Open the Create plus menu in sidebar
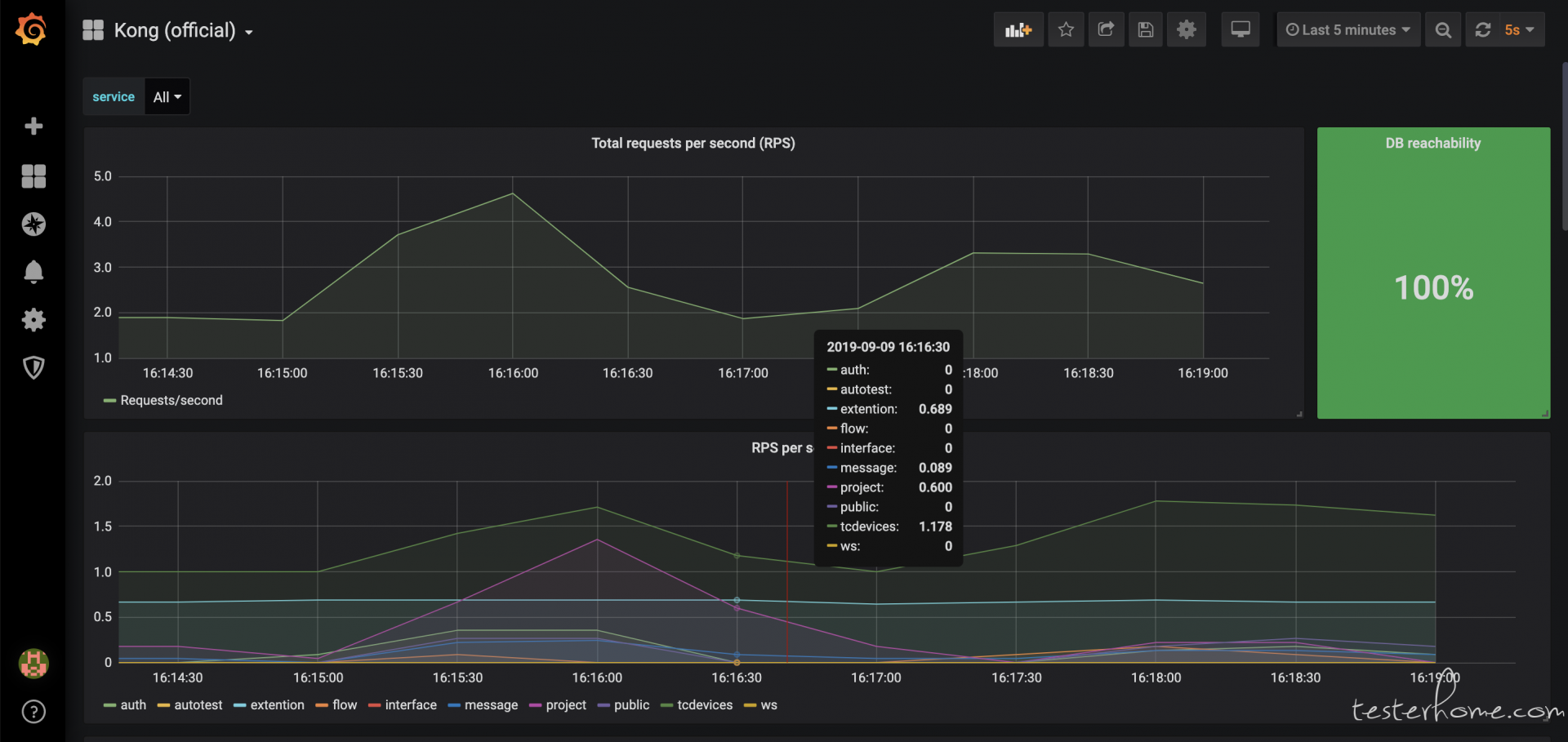1568x742 pixels. [x=33, y=127]
